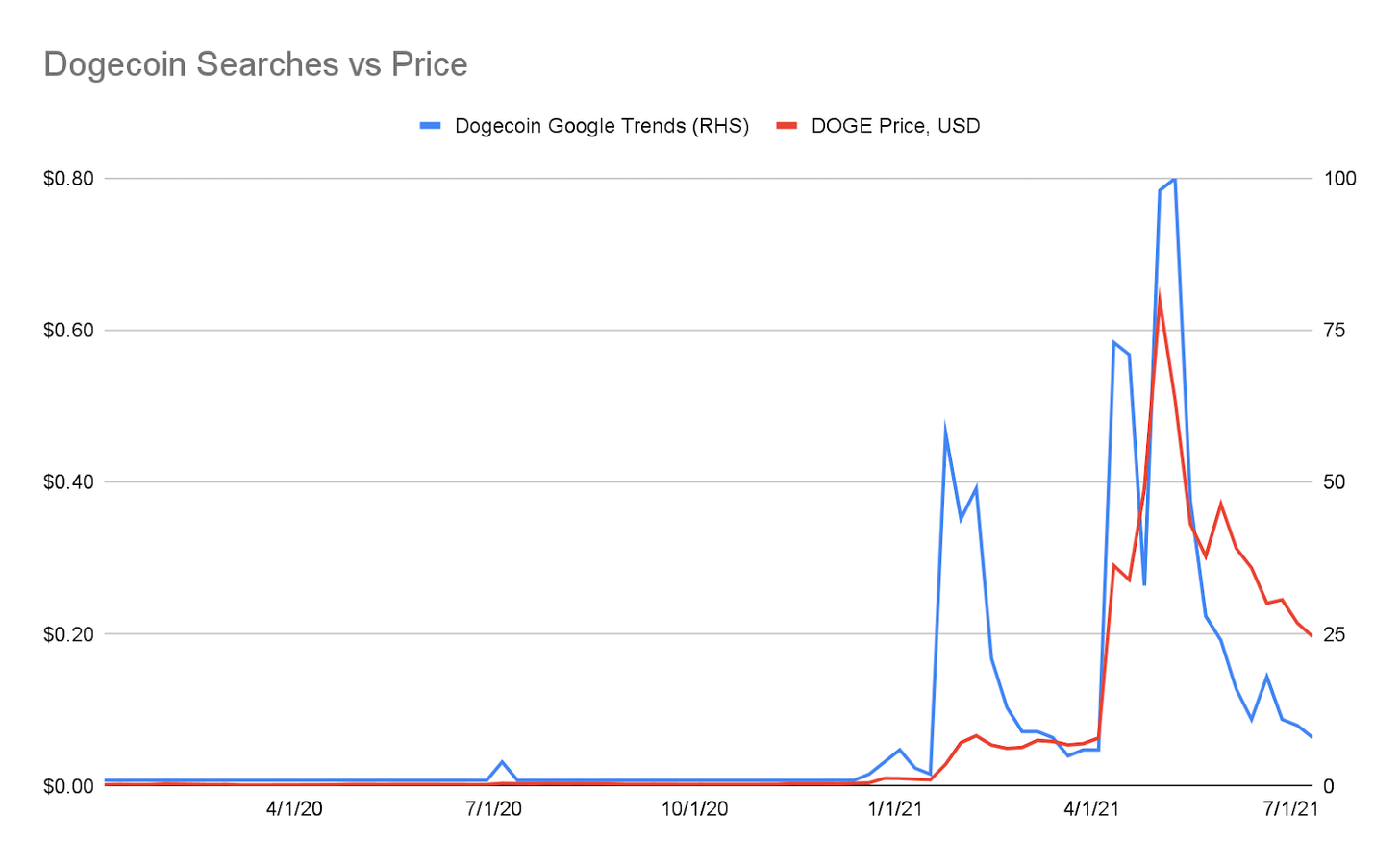Click the blue Google Trends legend swatch
Viewport: 1400px width, 864px height.
(430, 126)
